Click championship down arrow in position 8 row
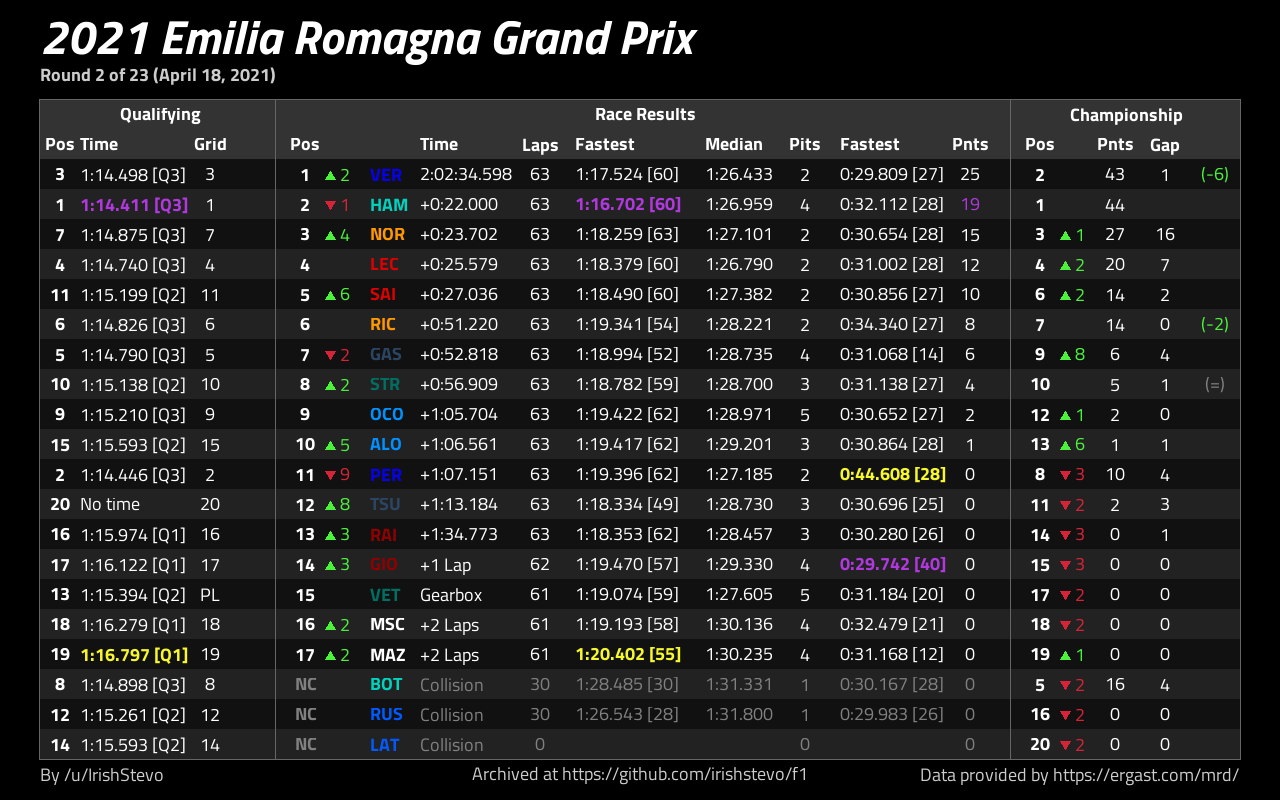The width and height of the screenshot is (1280, 800). [x=1066, y=475]
